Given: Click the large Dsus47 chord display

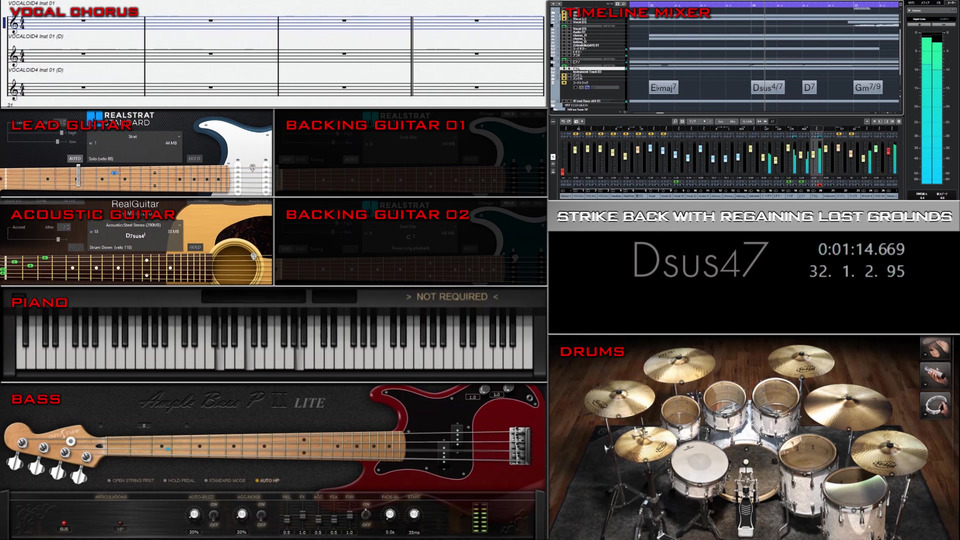Looking at the screenshot, I should pos(700,260).
